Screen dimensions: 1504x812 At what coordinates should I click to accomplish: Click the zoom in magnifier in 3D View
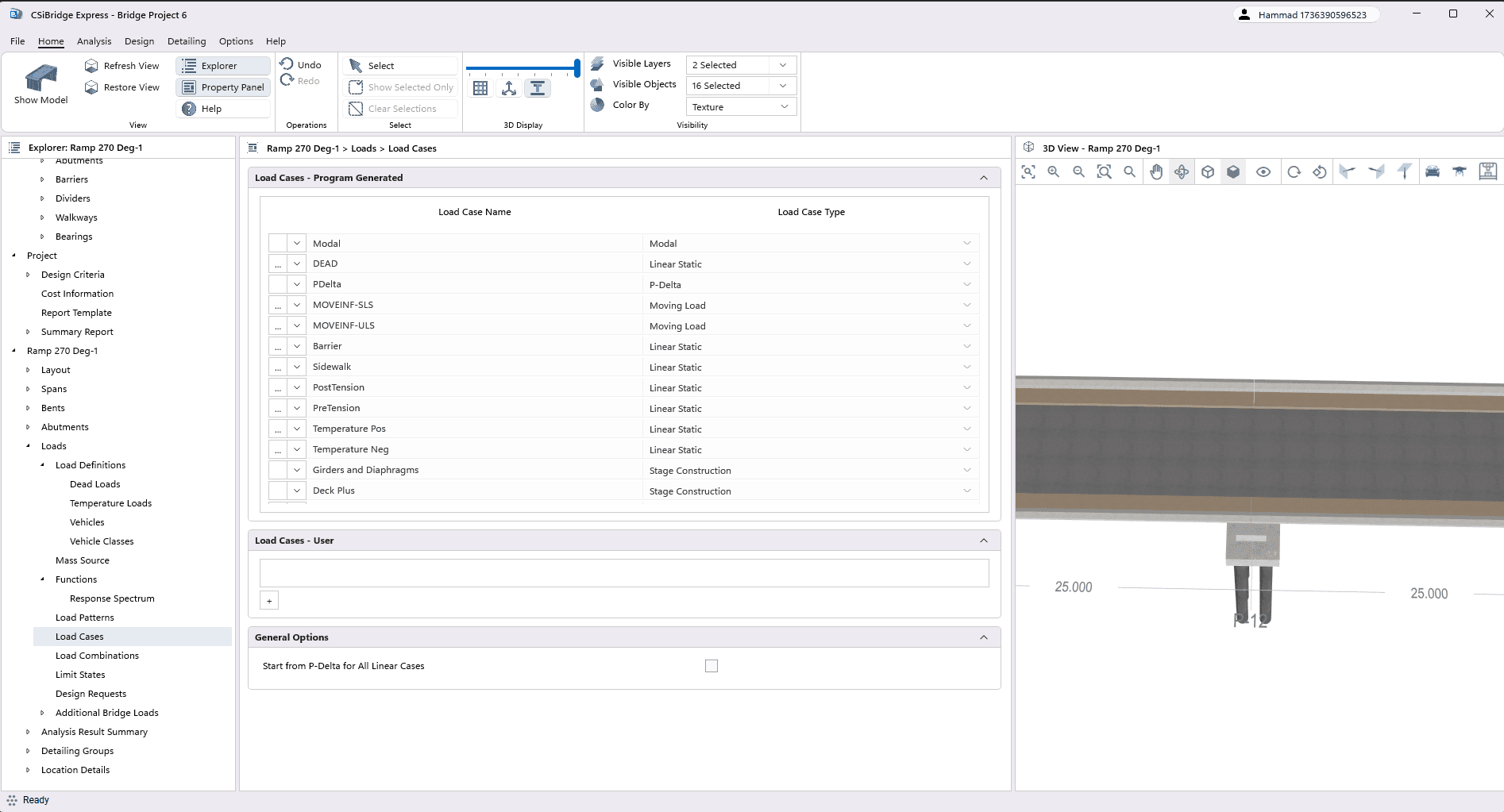1054,172
